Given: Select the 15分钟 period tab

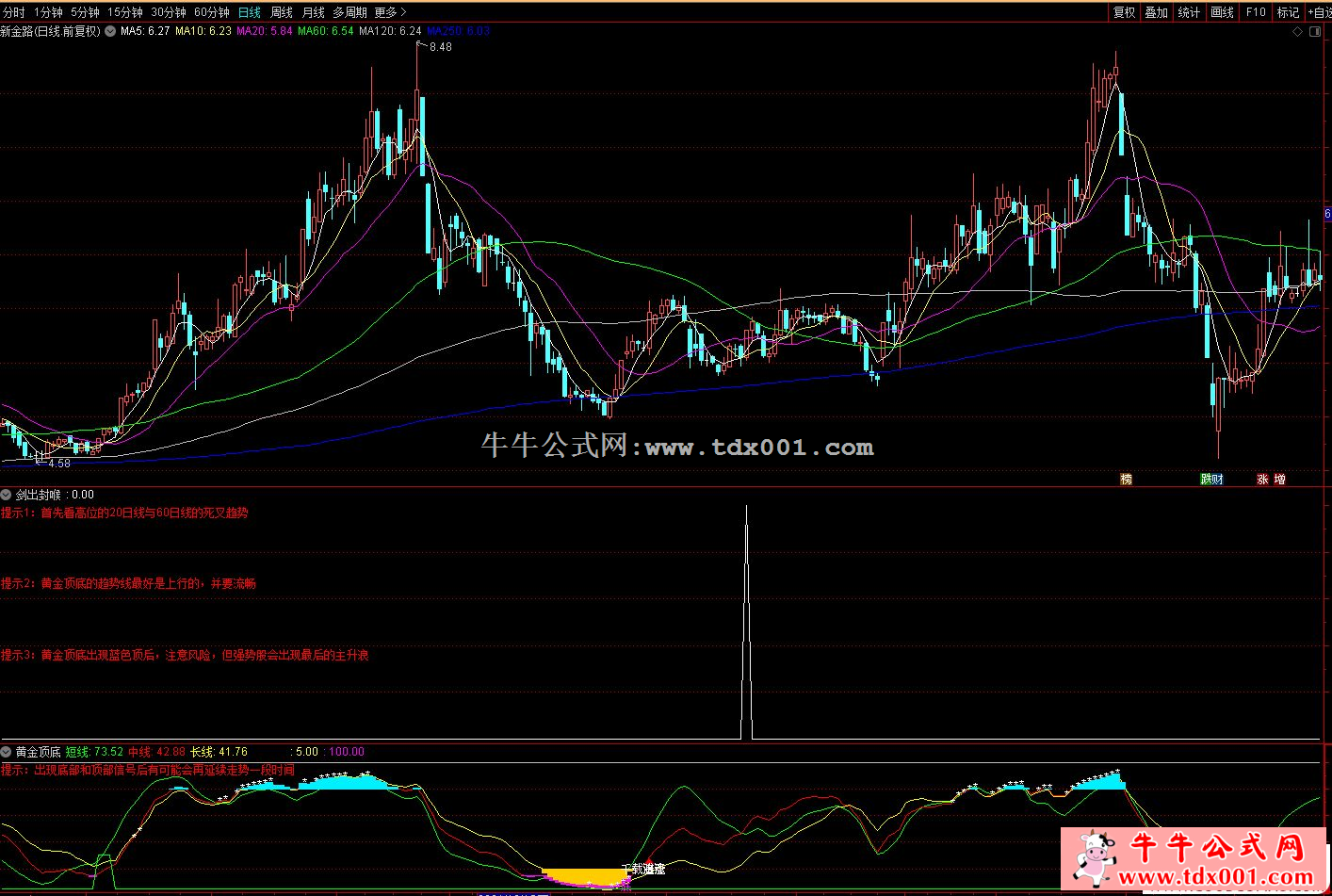Looking at the screenshot, I should 124,12.
